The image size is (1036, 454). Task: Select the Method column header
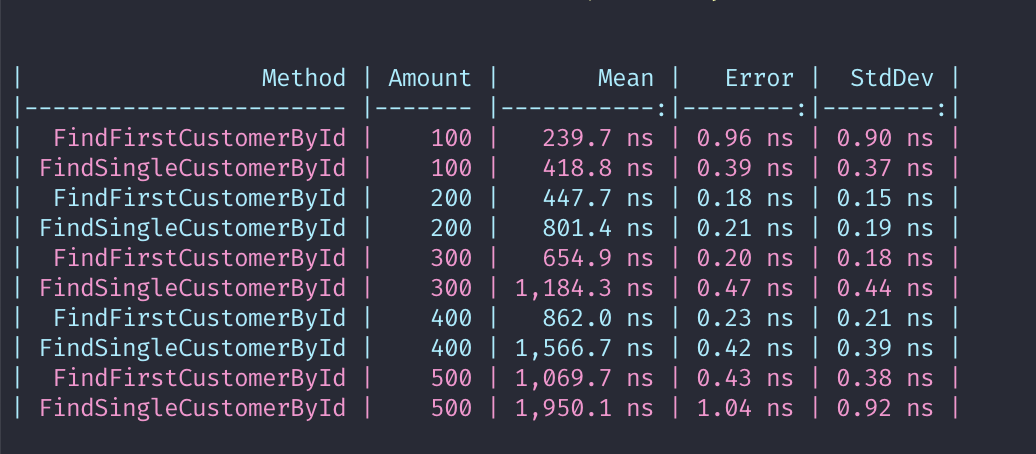pyautogui.click(x=304, y=78)
